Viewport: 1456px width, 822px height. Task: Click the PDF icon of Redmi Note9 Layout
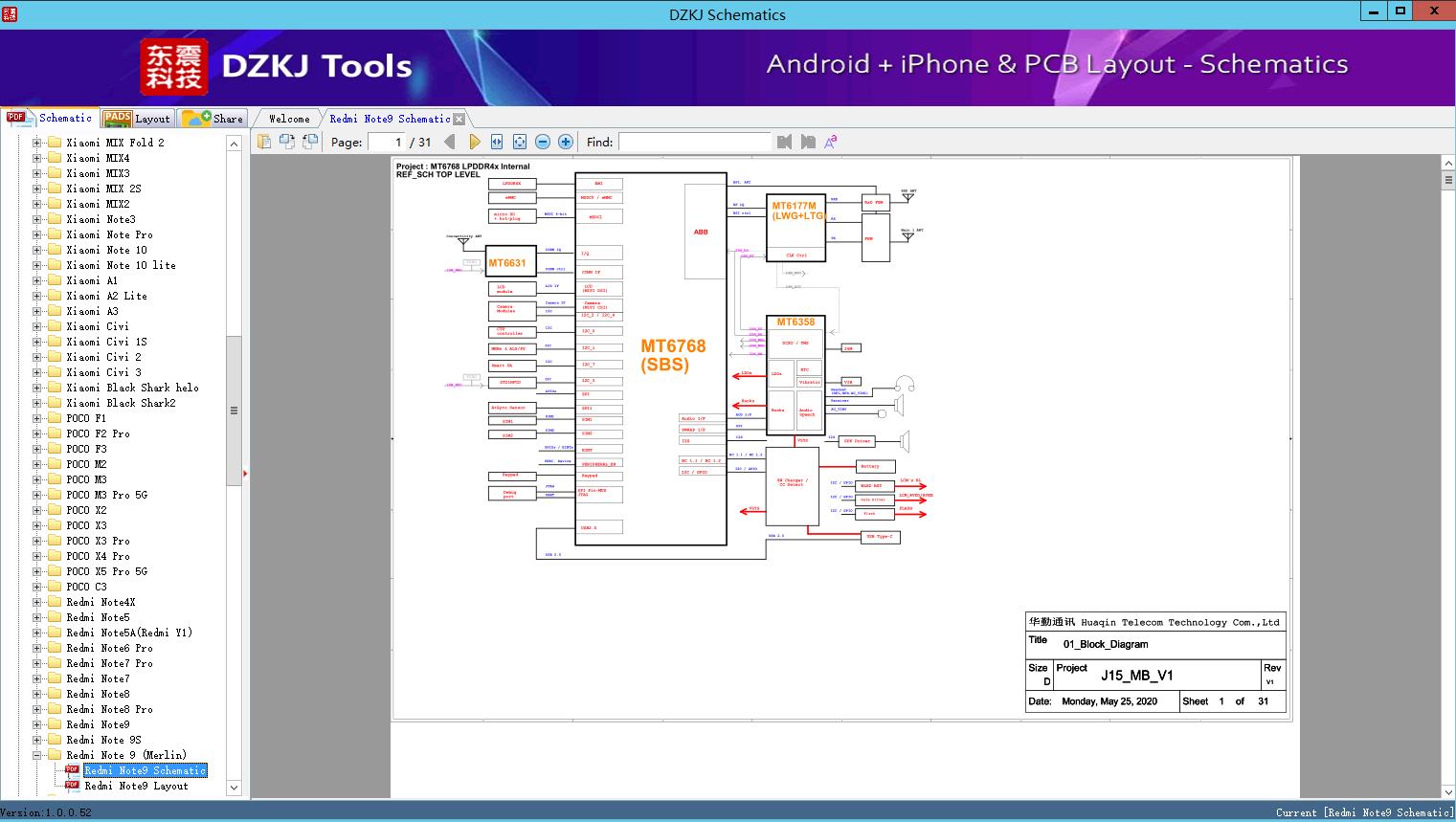(72, 785)
